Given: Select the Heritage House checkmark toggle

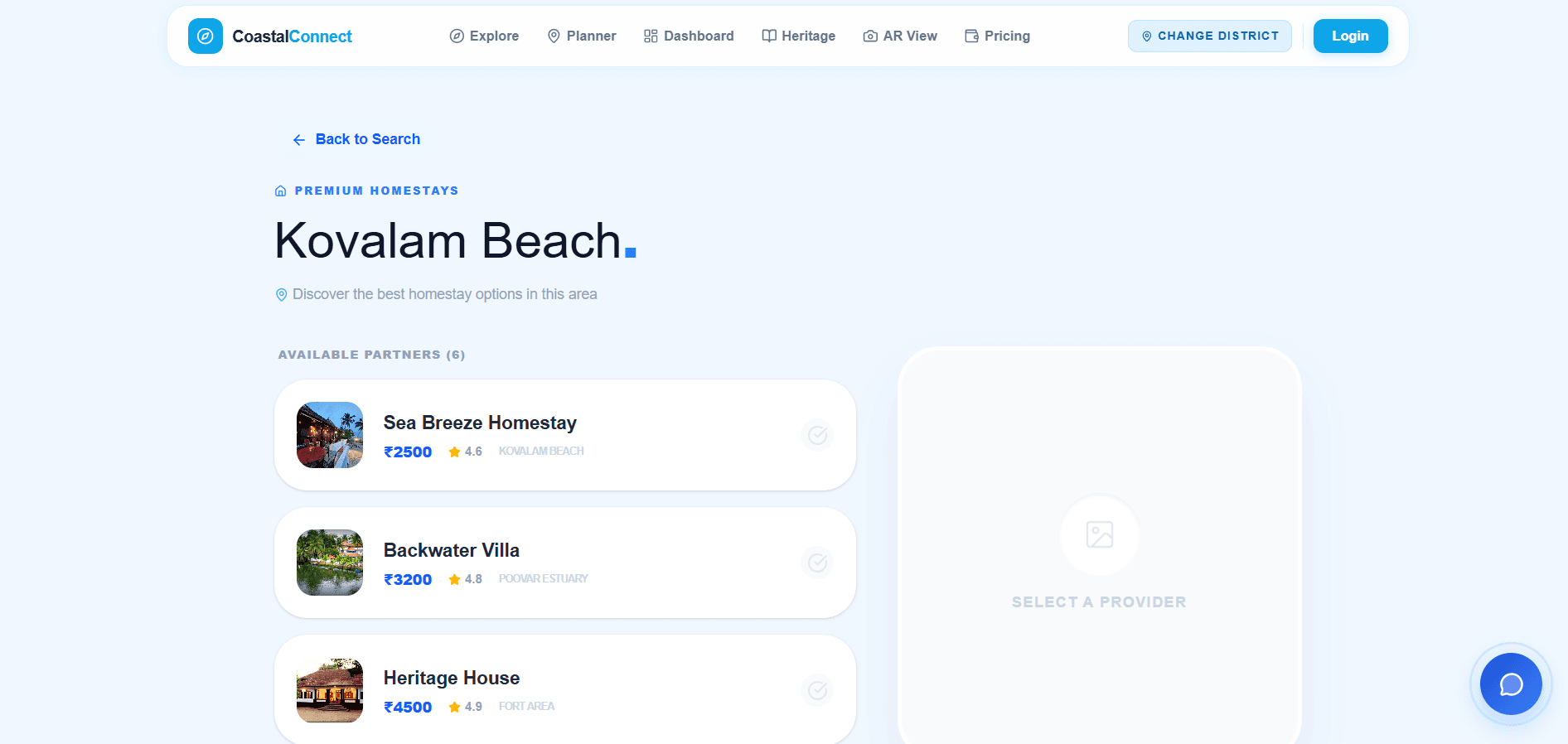Looking at the screenshot, I should pos(817,690).
